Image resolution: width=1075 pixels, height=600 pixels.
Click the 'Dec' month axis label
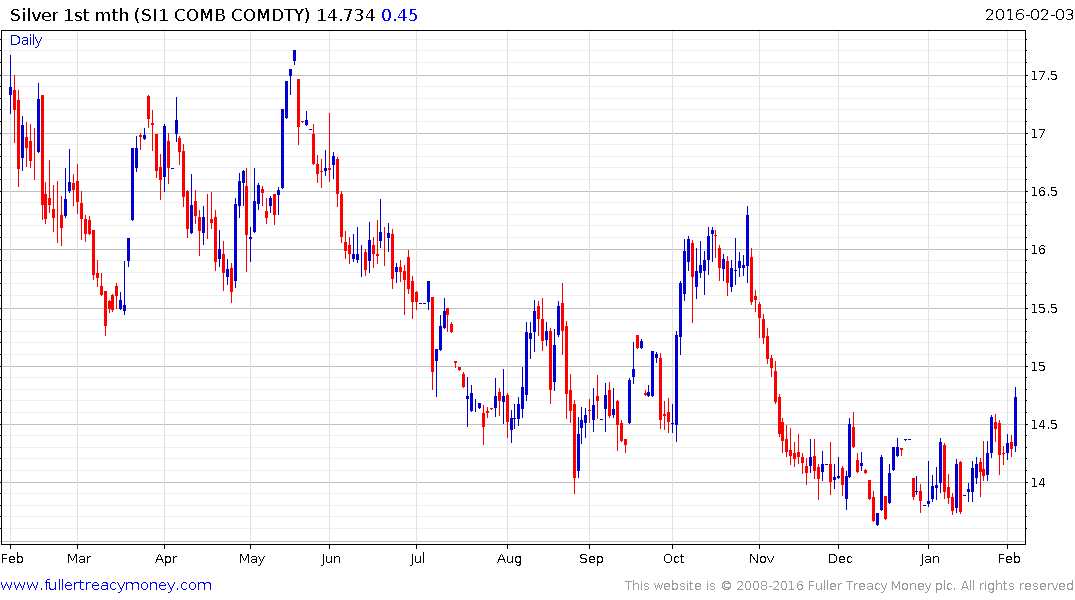pyautogui.click(x=840, y=558)
